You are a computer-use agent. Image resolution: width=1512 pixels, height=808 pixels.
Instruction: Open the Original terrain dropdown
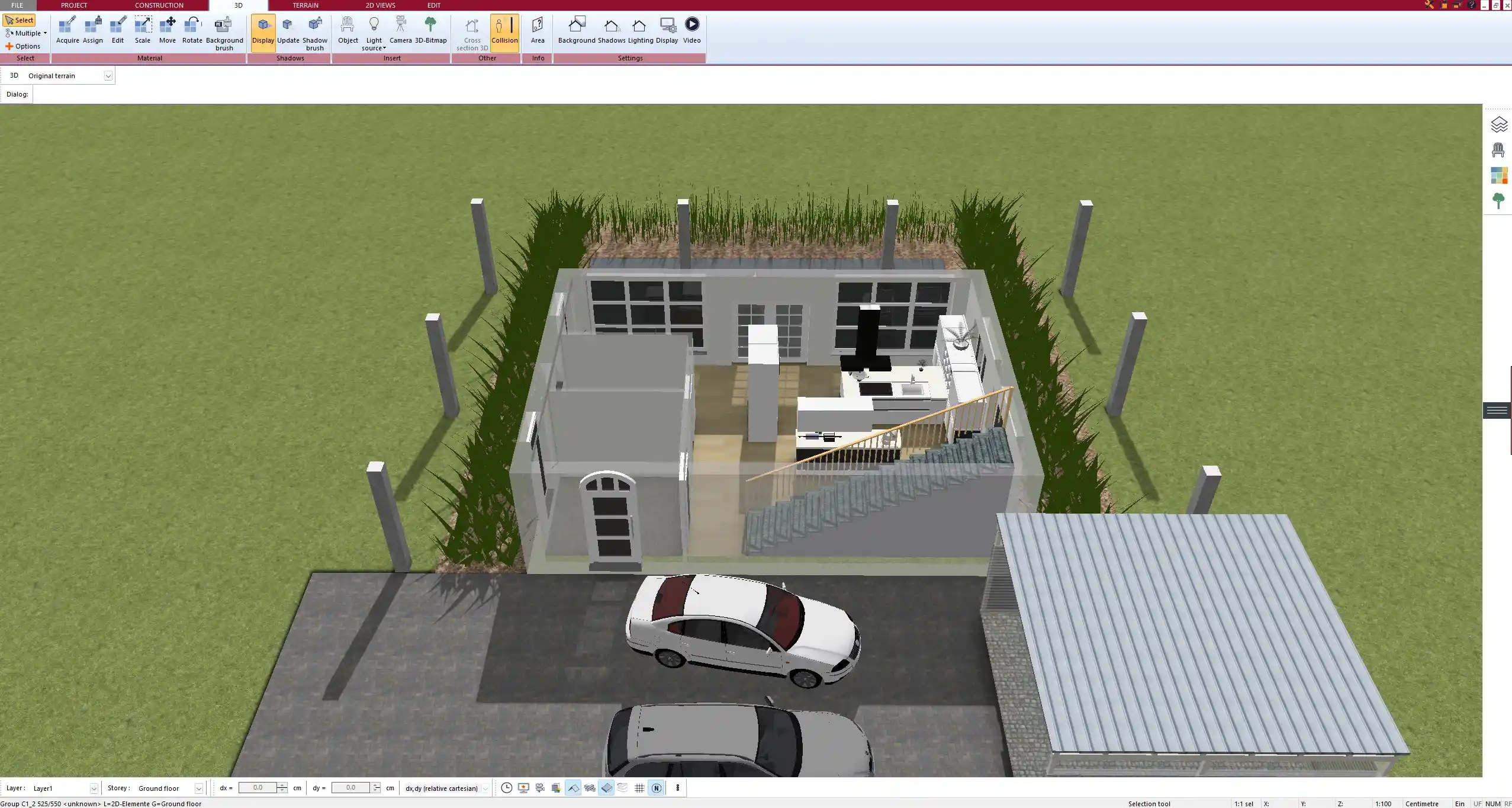(x=108, y=75)
